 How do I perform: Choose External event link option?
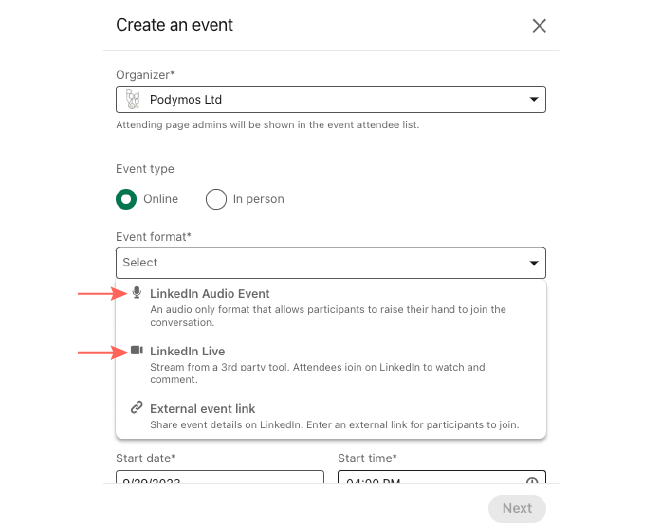[203, 408]
